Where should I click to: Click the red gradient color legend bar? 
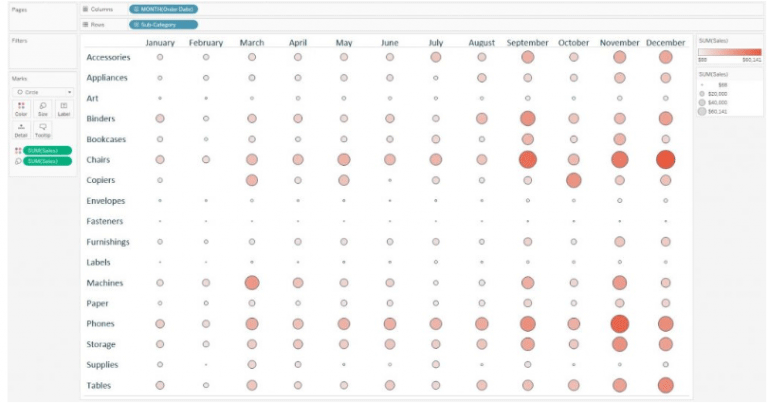point(729,52)
